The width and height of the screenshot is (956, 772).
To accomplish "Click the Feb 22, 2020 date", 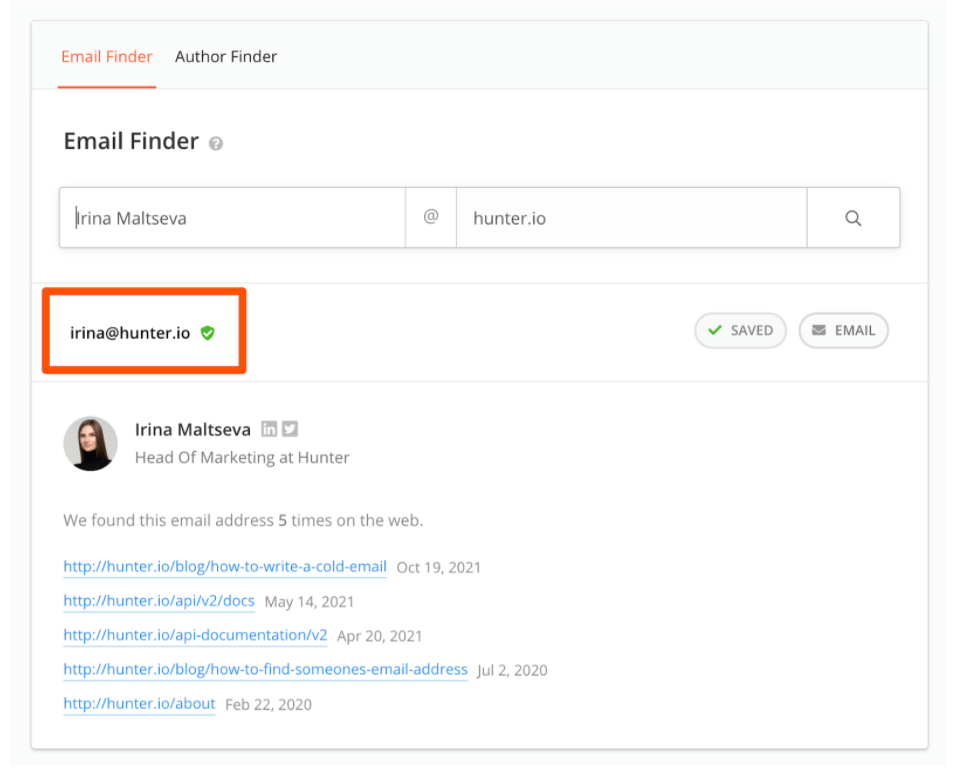I will 268,704.
